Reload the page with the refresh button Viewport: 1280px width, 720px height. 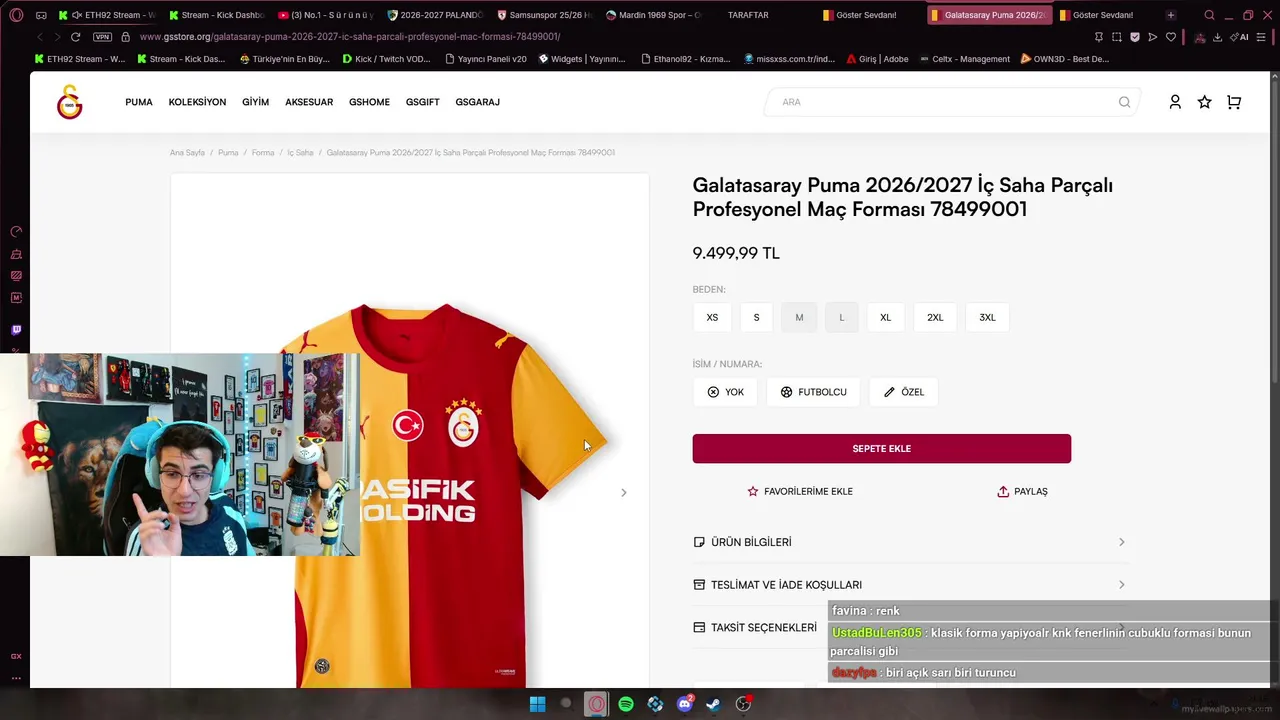[x=75, y=37]
